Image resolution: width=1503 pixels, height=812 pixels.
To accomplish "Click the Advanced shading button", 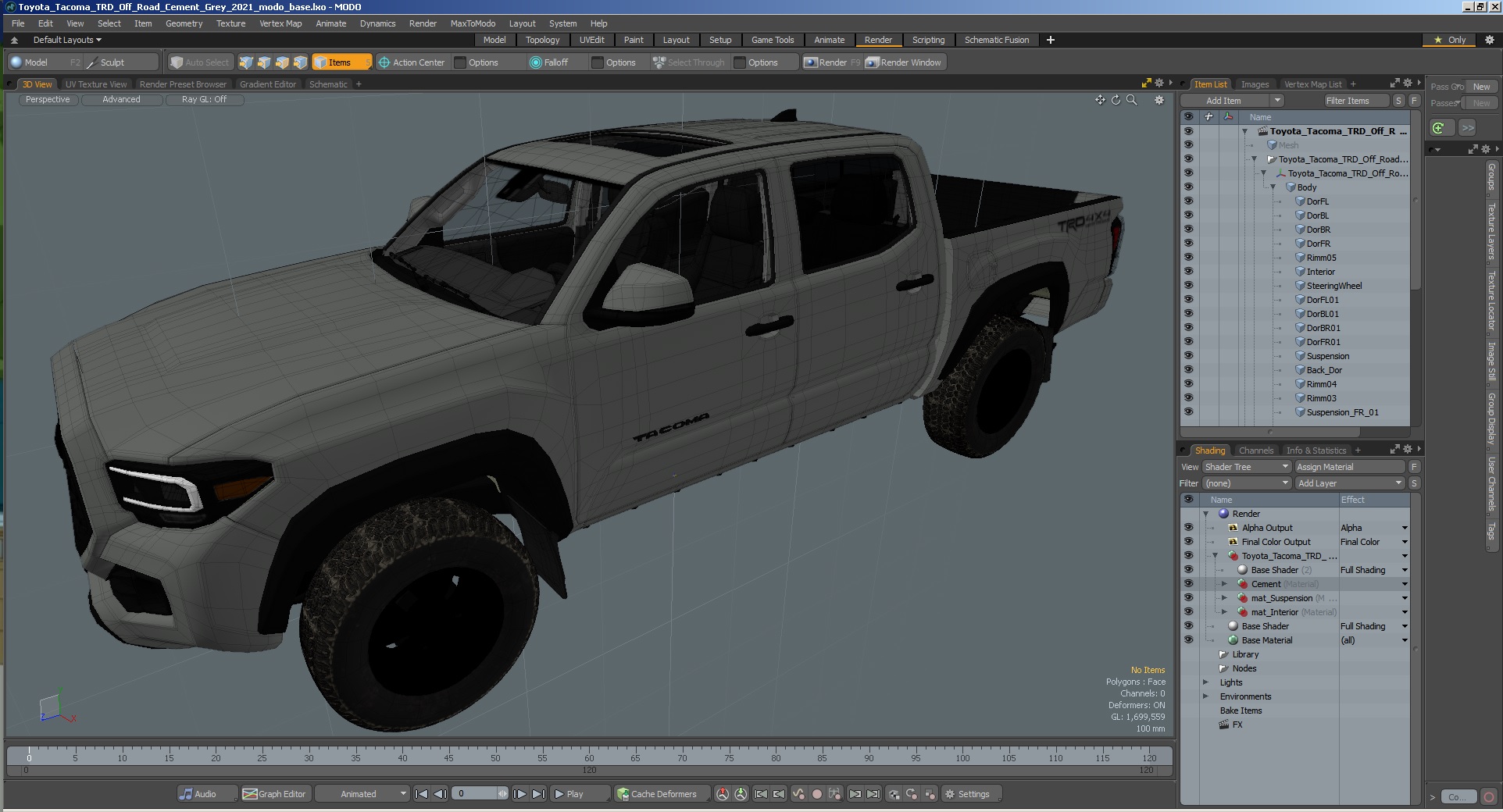I will (121, 100).
